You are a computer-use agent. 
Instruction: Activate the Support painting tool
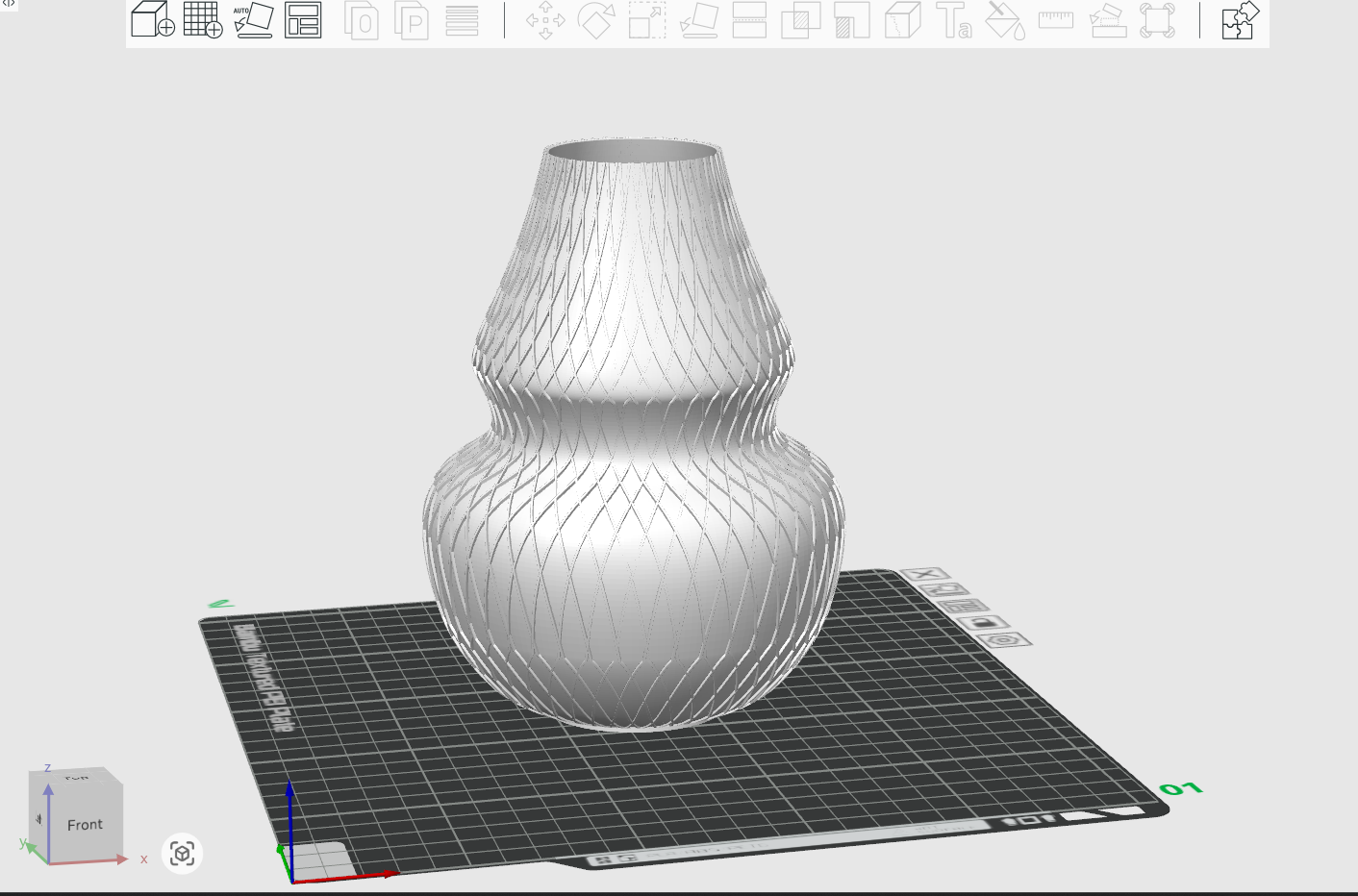point(851,20)
